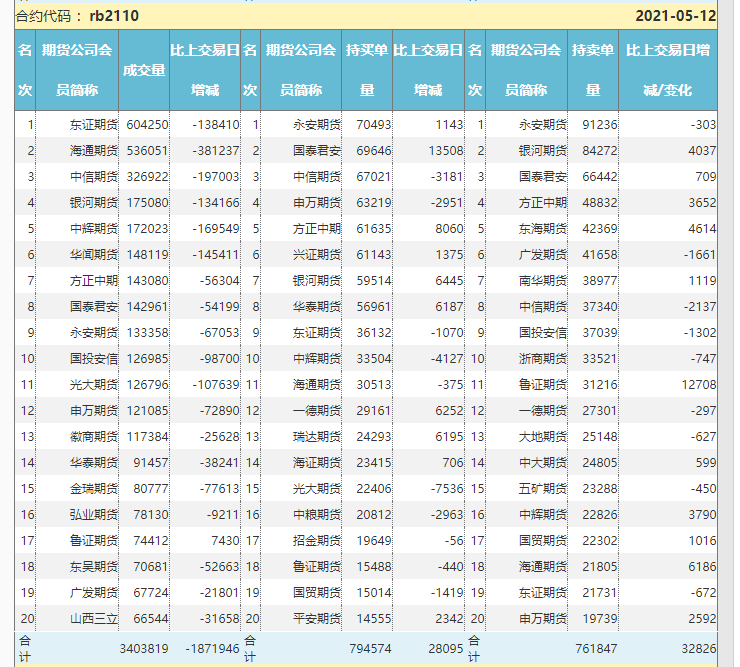Select trading volume value 326922

(x=147, y=177)
